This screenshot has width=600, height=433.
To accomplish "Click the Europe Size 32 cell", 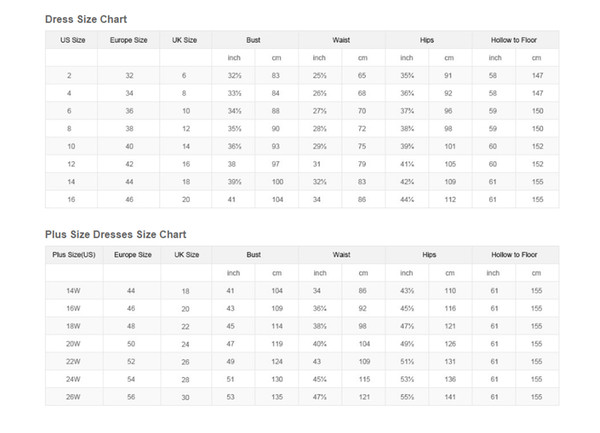I will [129, 76].
